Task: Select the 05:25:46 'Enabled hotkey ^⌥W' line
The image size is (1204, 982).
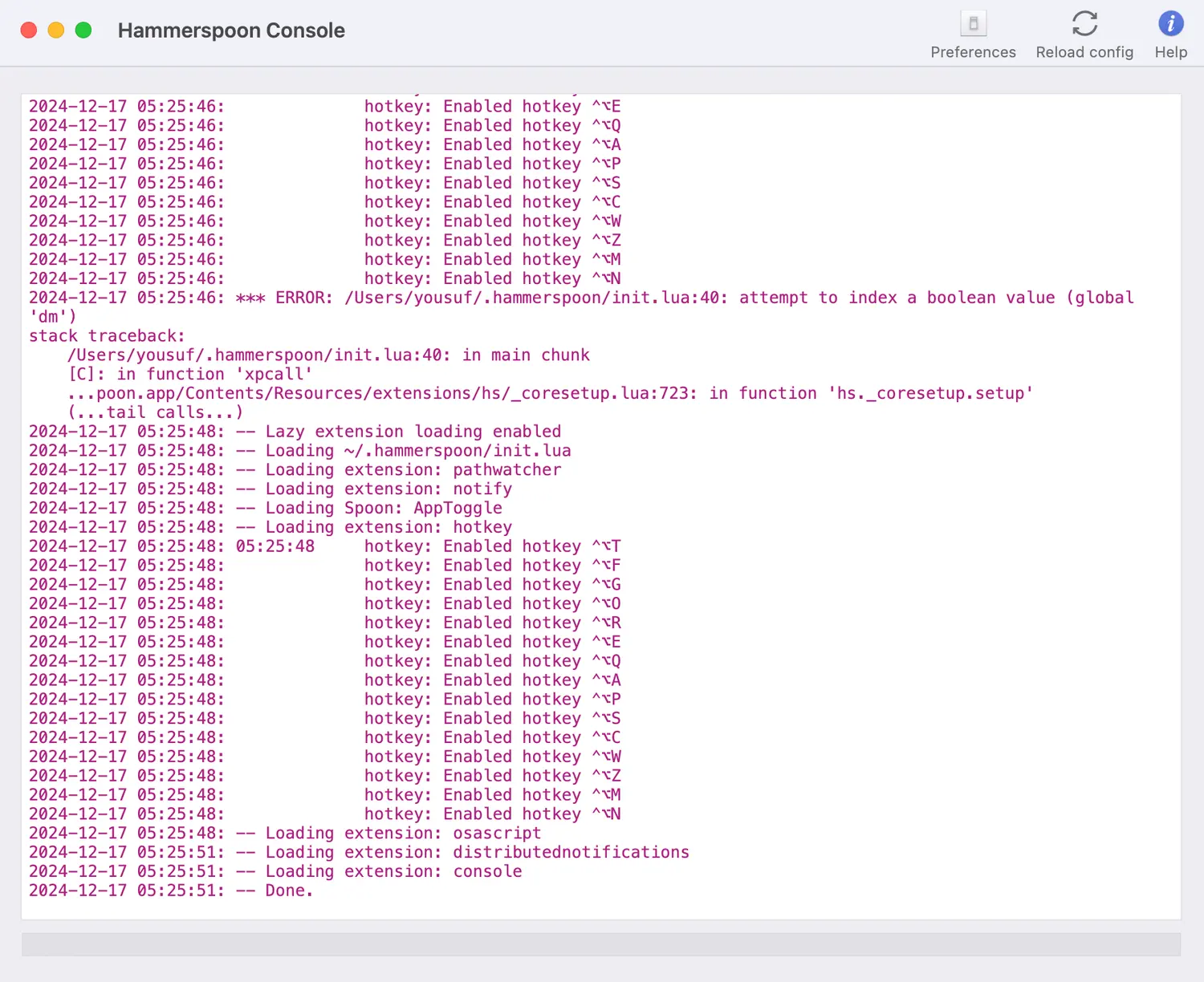Action: (325, 221)
